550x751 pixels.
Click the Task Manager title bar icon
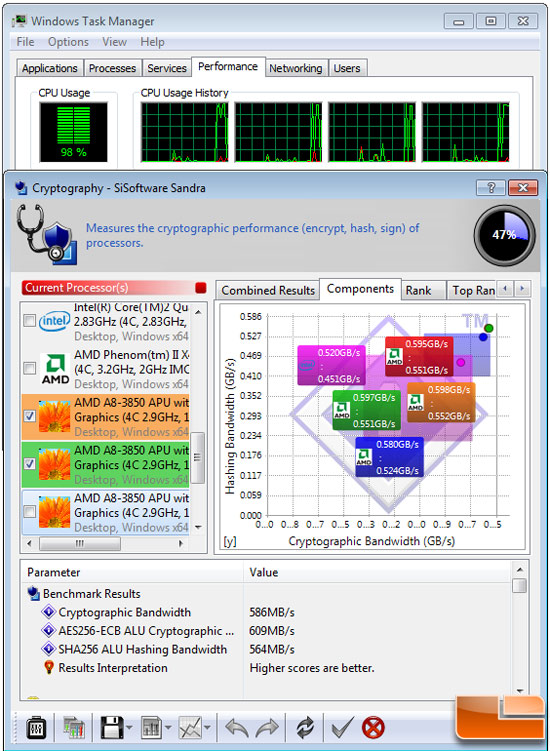pos(20,22)
